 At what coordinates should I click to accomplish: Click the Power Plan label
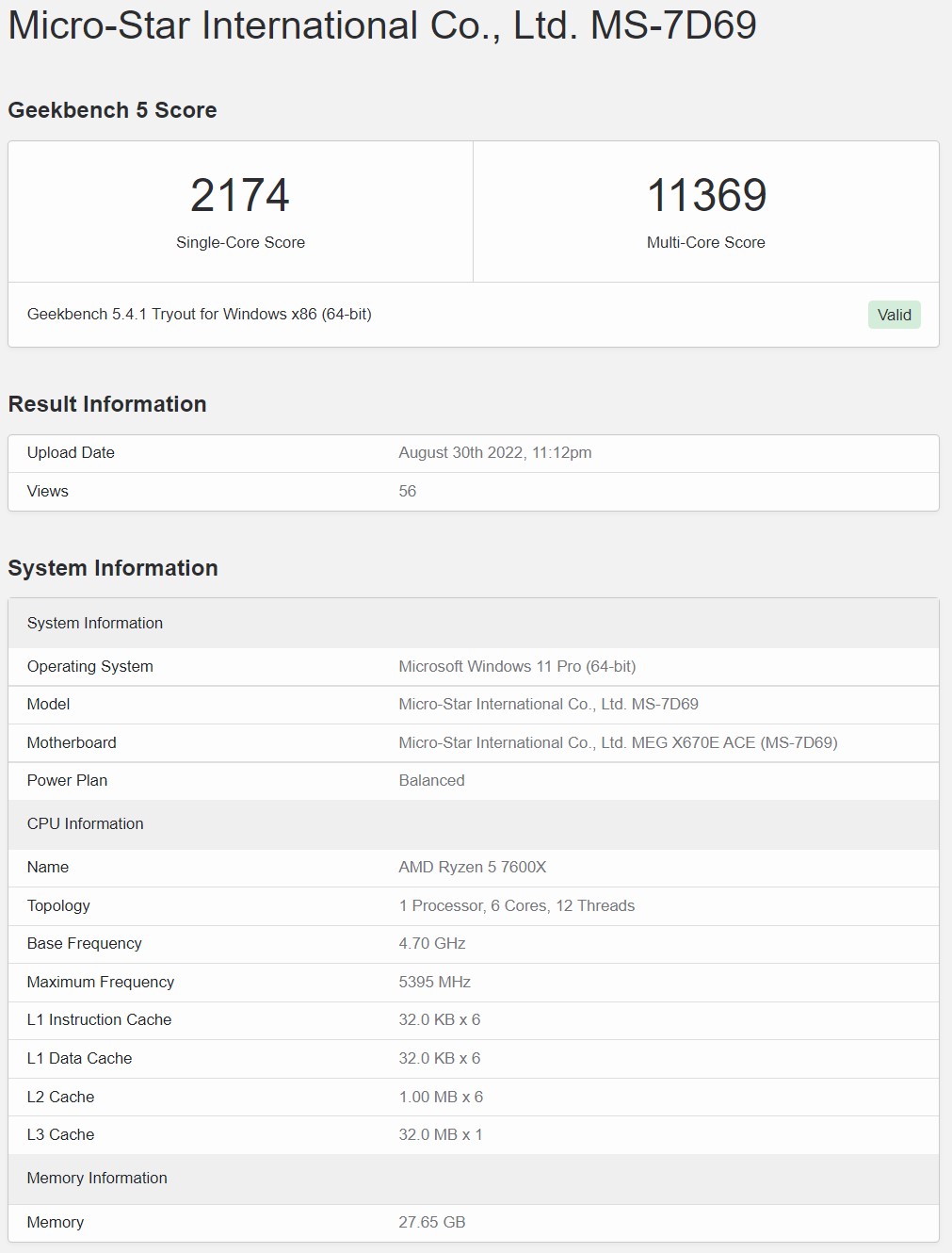click(67, 780)
